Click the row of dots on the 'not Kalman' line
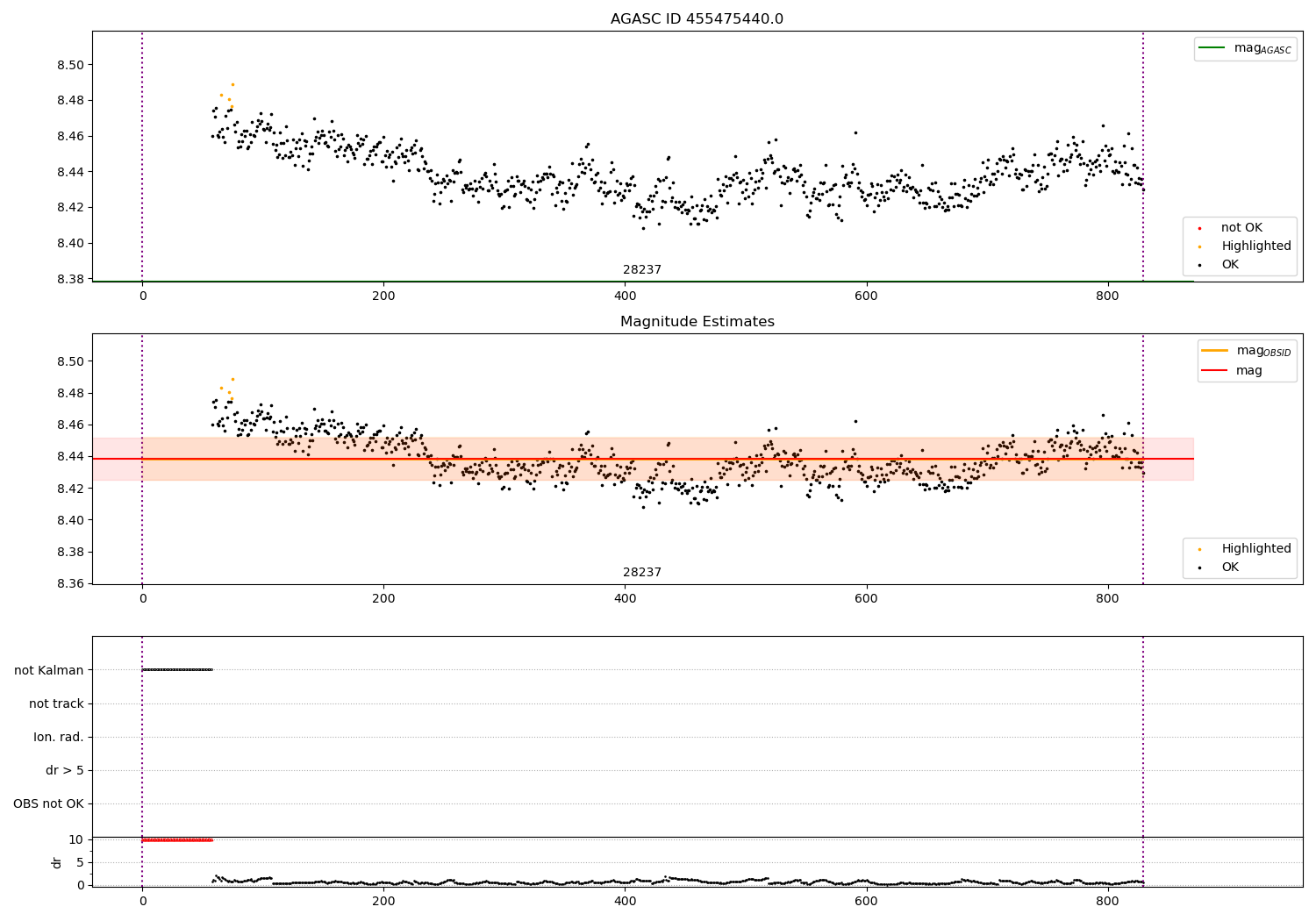Image resolution: width=1316 pixels, height=921 pixels. click(177, 670)
